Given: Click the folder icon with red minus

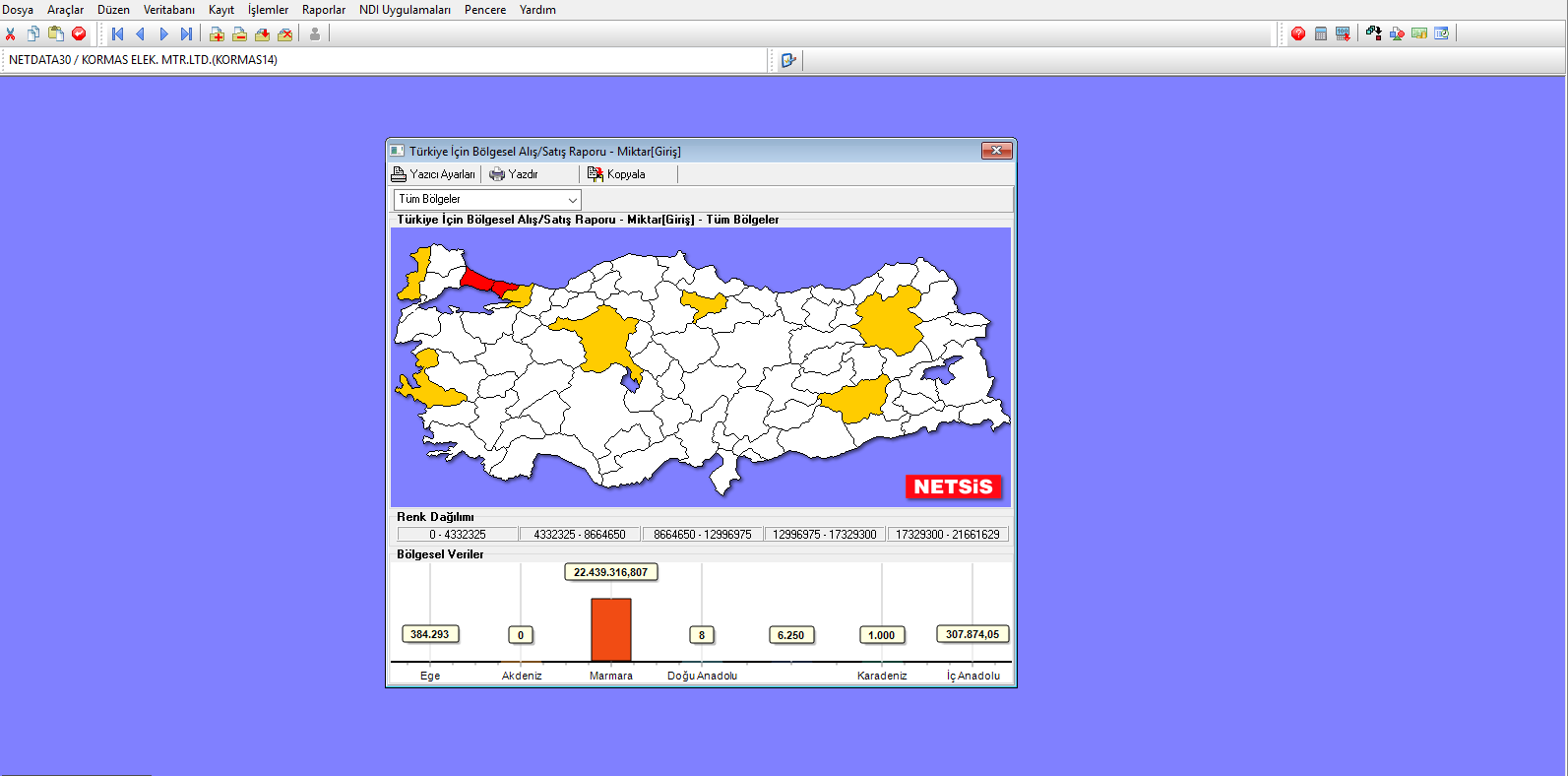Looking at the screenshot, I should pyautogui.click(x=239, y=33).
